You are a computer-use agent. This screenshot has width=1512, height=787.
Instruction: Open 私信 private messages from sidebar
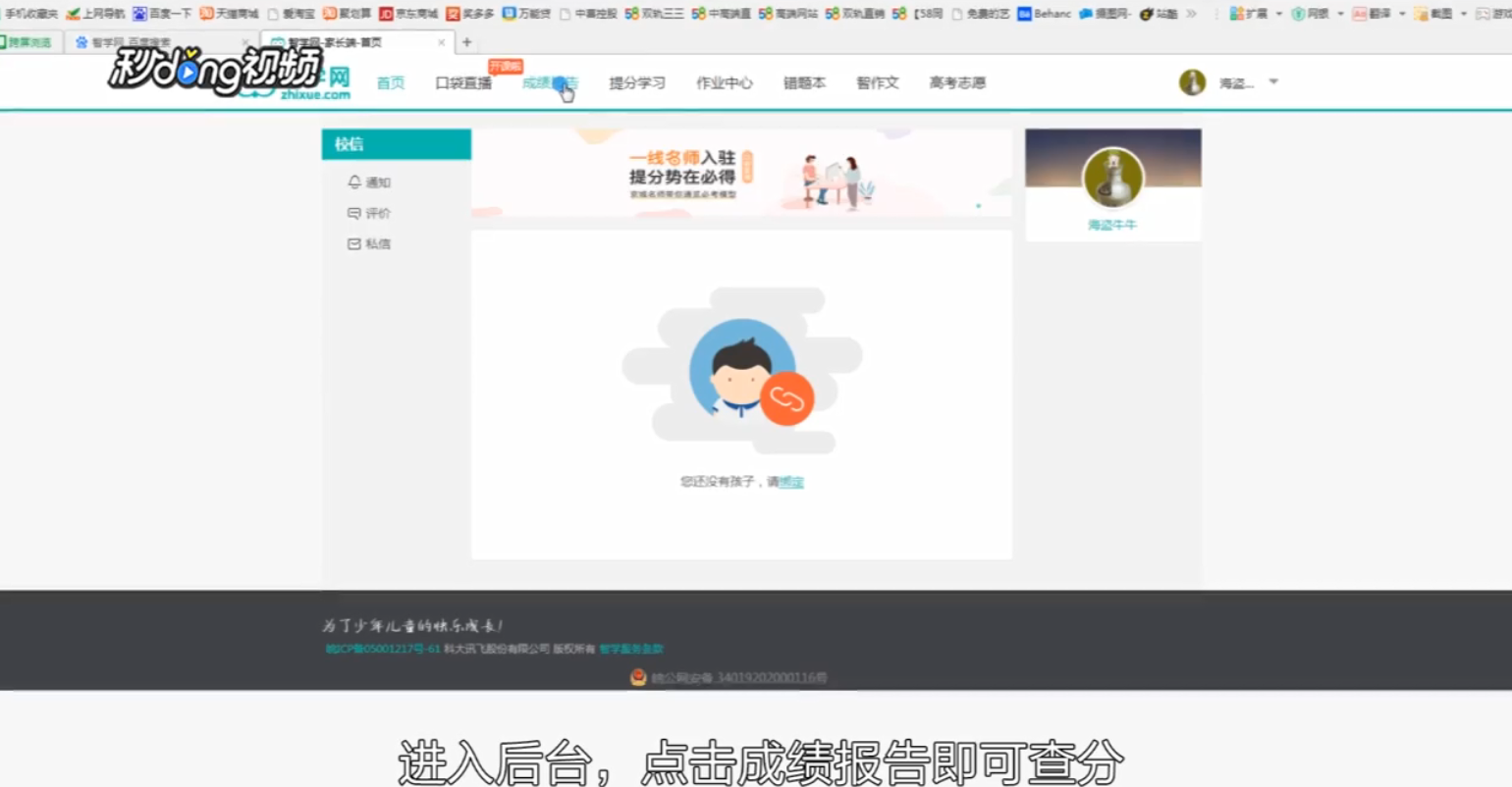pos(368,243)
